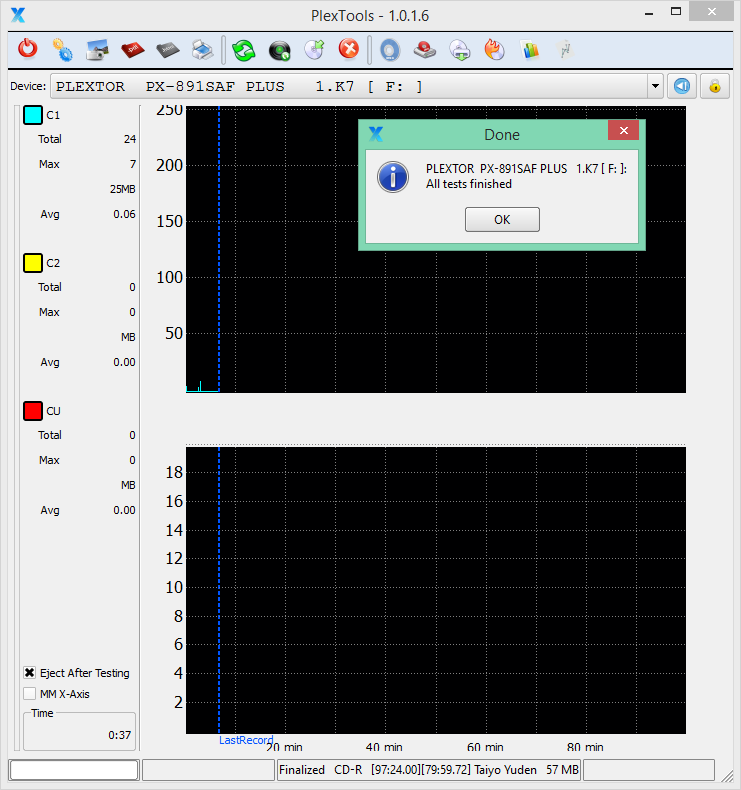Close the Done dialog with the red X

tap(623, 130)
